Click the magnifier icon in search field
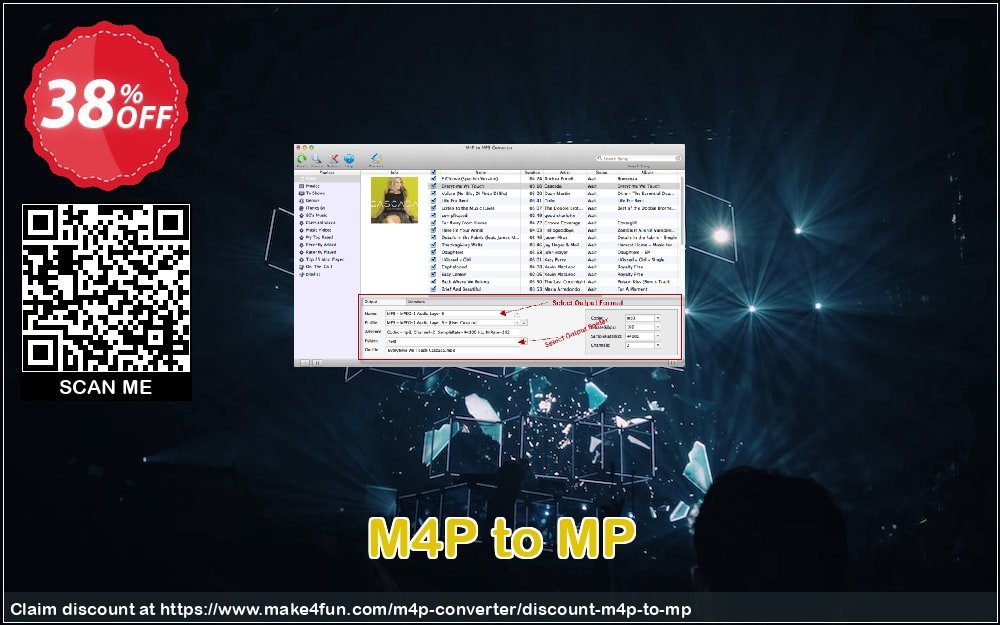This screenshot has width=1000, height=625. tap(600, 158)
